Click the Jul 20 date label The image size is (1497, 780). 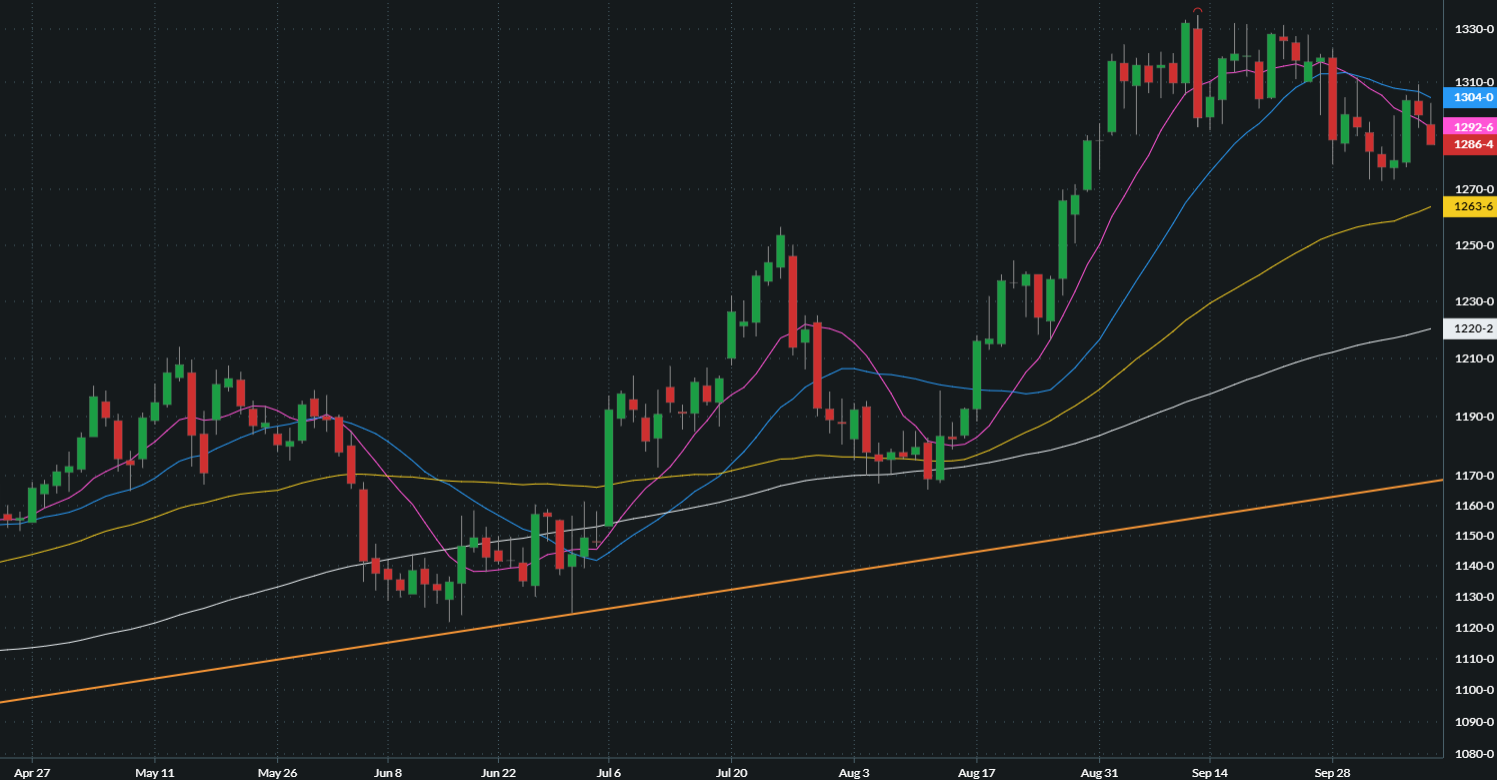(733, 773)
